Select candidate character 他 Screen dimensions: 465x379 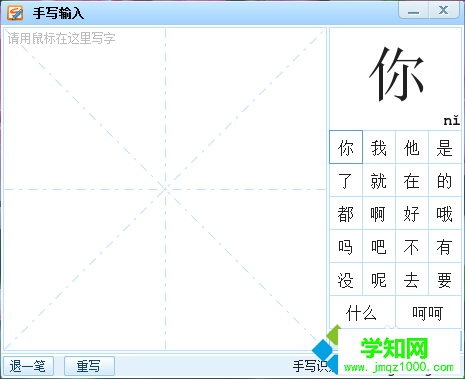pos(412,147)
